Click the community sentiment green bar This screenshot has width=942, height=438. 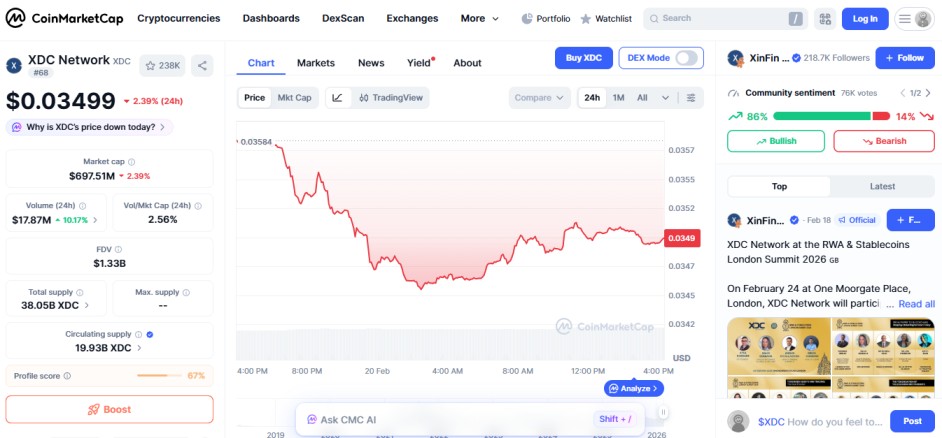pos(822,116)
